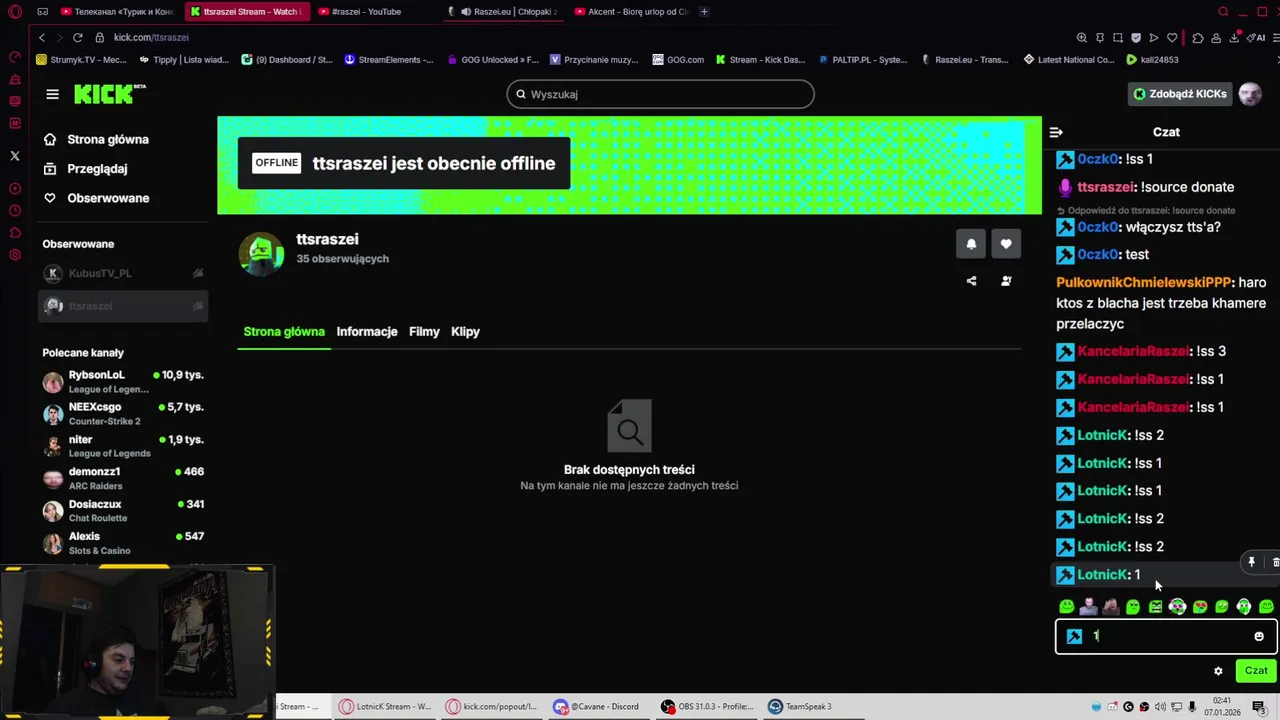Open the X (Twitter) Opera sidebar icon
This screenshot has height=720, width=1280.
15,156
